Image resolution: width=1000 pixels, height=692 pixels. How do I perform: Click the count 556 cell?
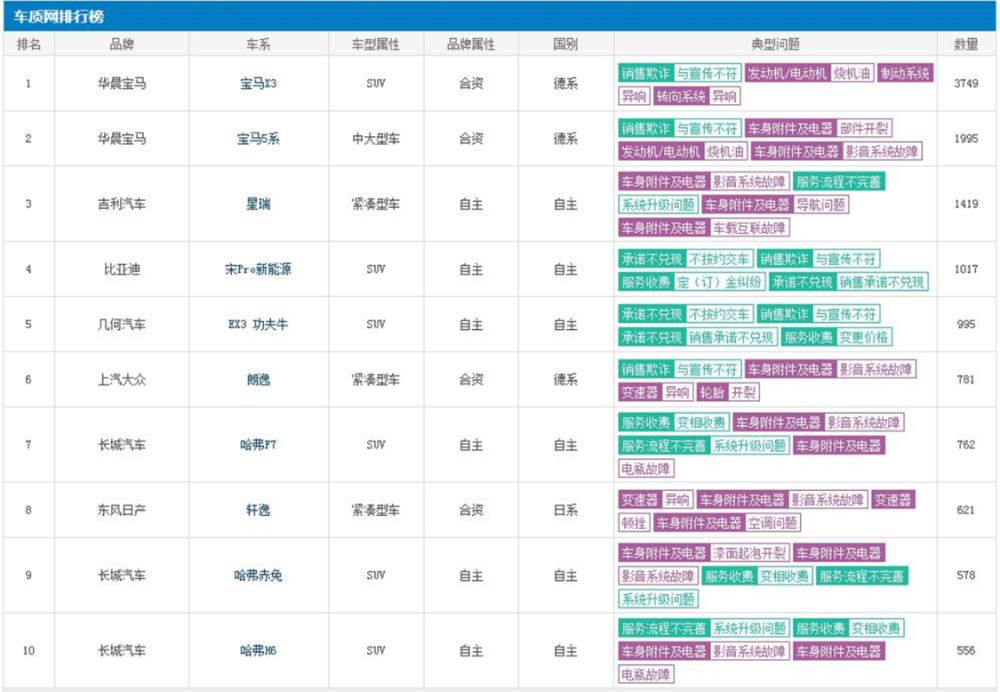pyautogui.click(x=966, y=651)
